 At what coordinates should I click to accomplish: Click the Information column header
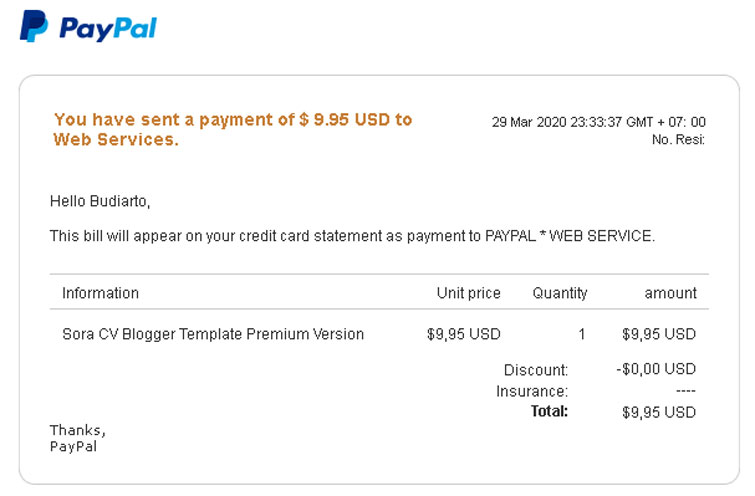[100, 293]
